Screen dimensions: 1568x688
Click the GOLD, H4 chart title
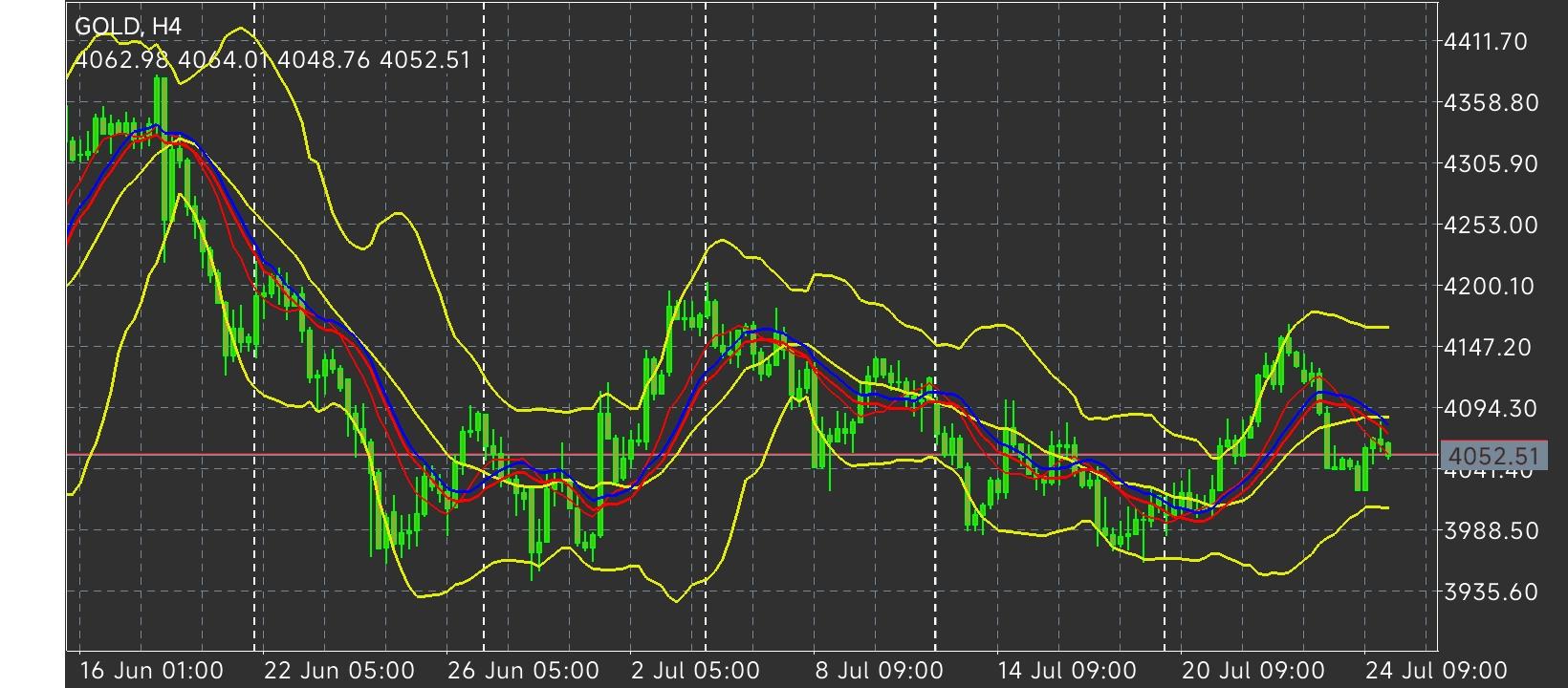coord(127,26)
